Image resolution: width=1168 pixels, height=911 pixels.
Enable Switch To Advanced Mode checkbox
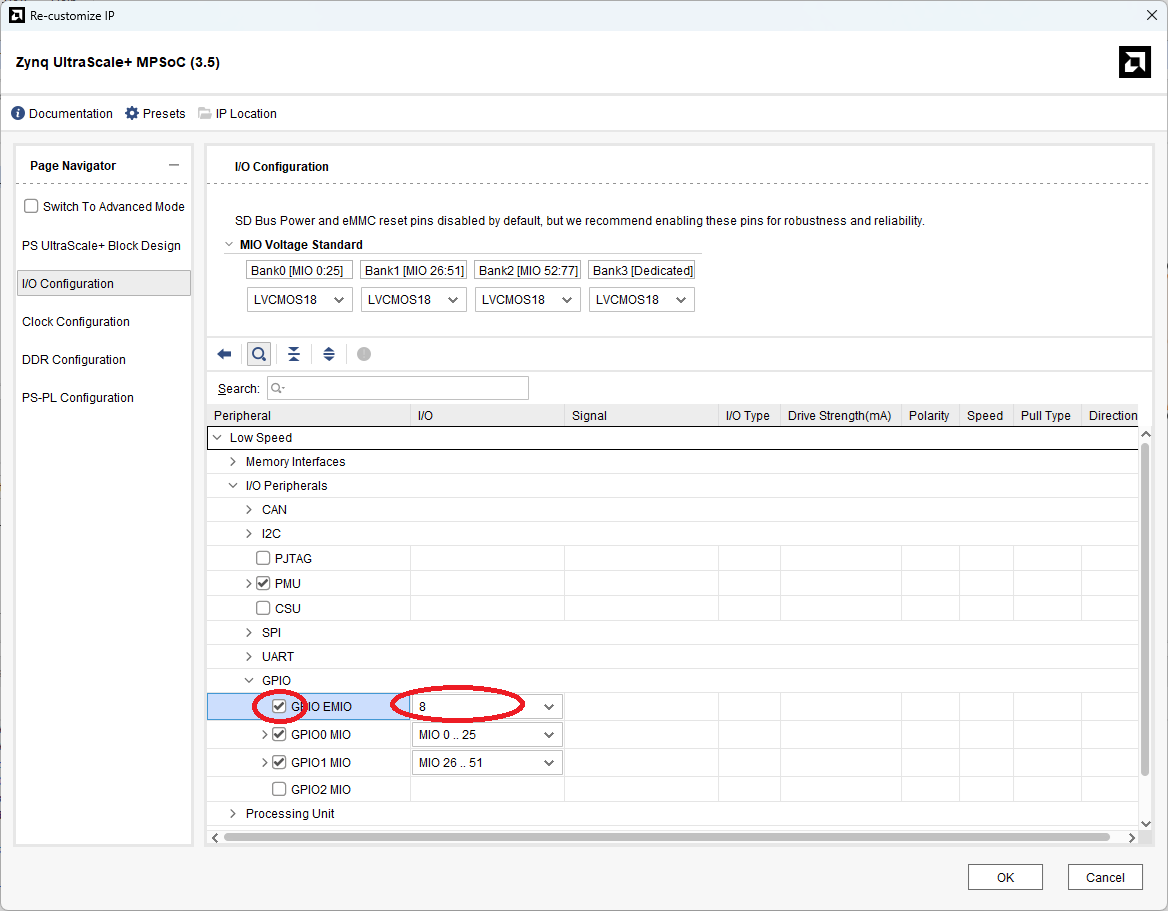point(31,206)
